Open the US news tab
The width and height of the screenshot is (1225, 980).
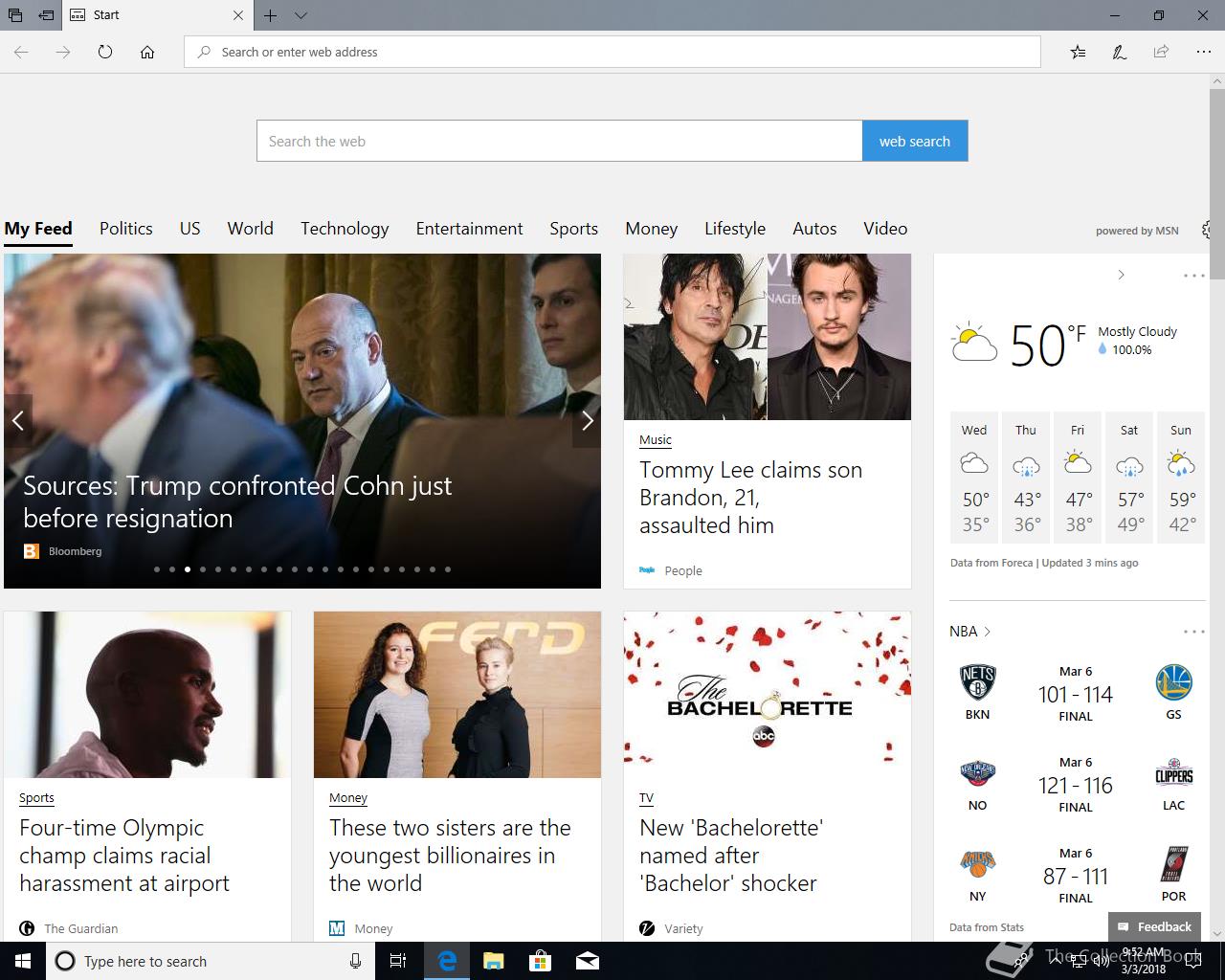click(190, 229)
